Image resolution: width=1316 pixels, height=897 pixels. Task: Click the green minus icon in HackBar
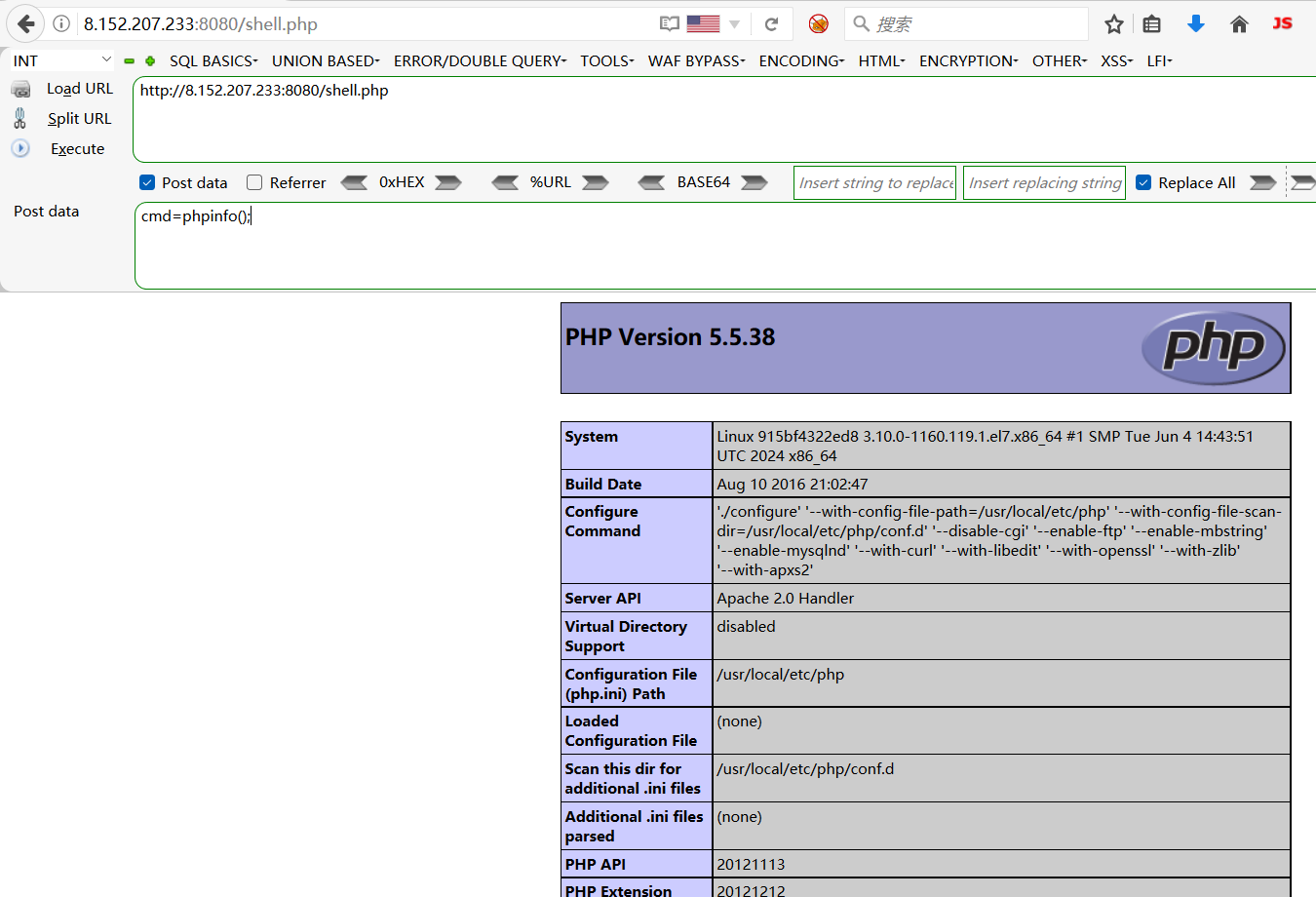[x=130, y=60]
